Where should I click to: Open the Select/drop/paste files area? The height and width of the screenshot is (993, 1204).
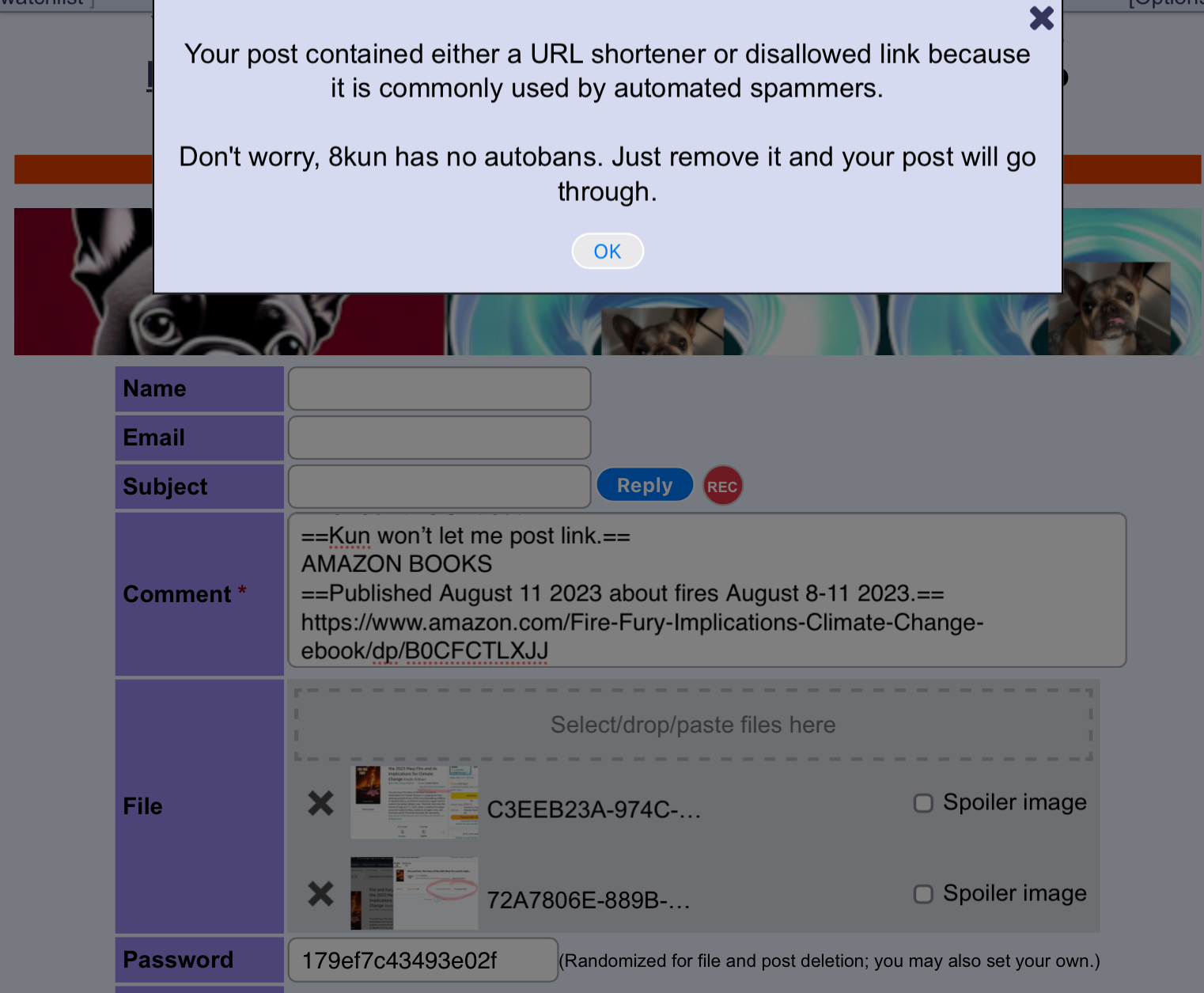693,725
